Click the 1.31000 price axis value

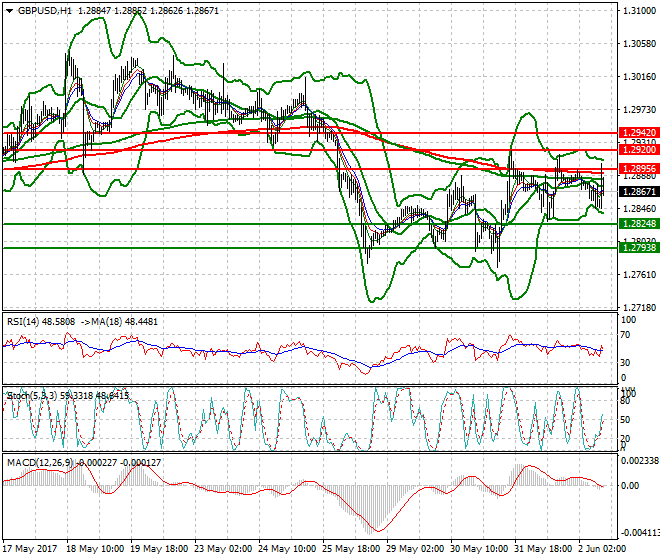[639, 11]
